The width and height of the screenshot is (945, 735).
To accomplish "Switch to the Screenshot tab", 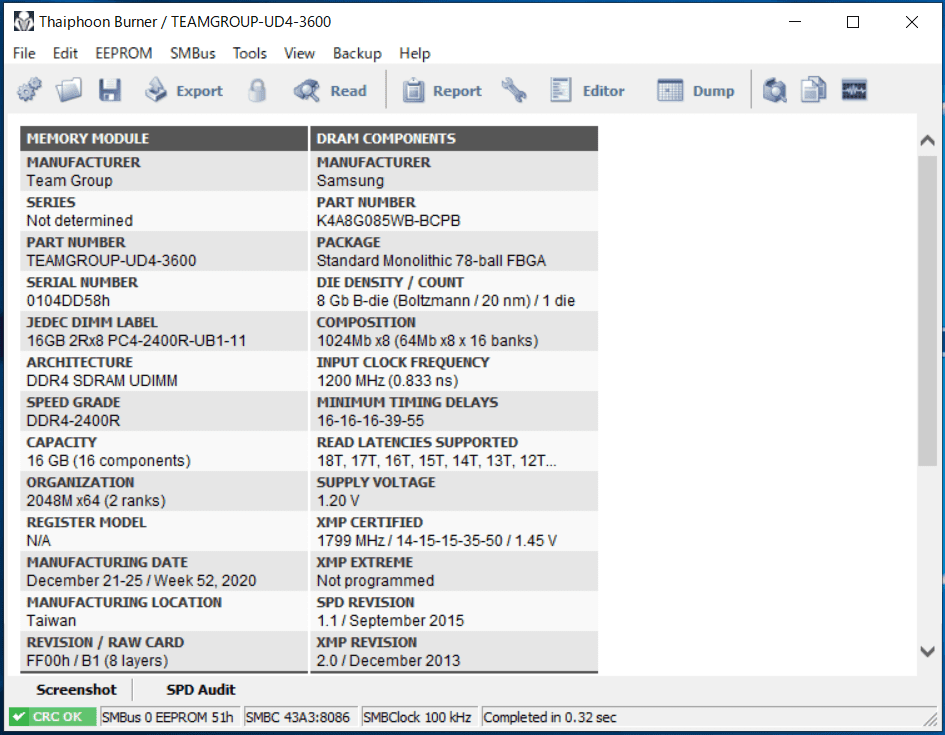I will click(x=77, y=690).
